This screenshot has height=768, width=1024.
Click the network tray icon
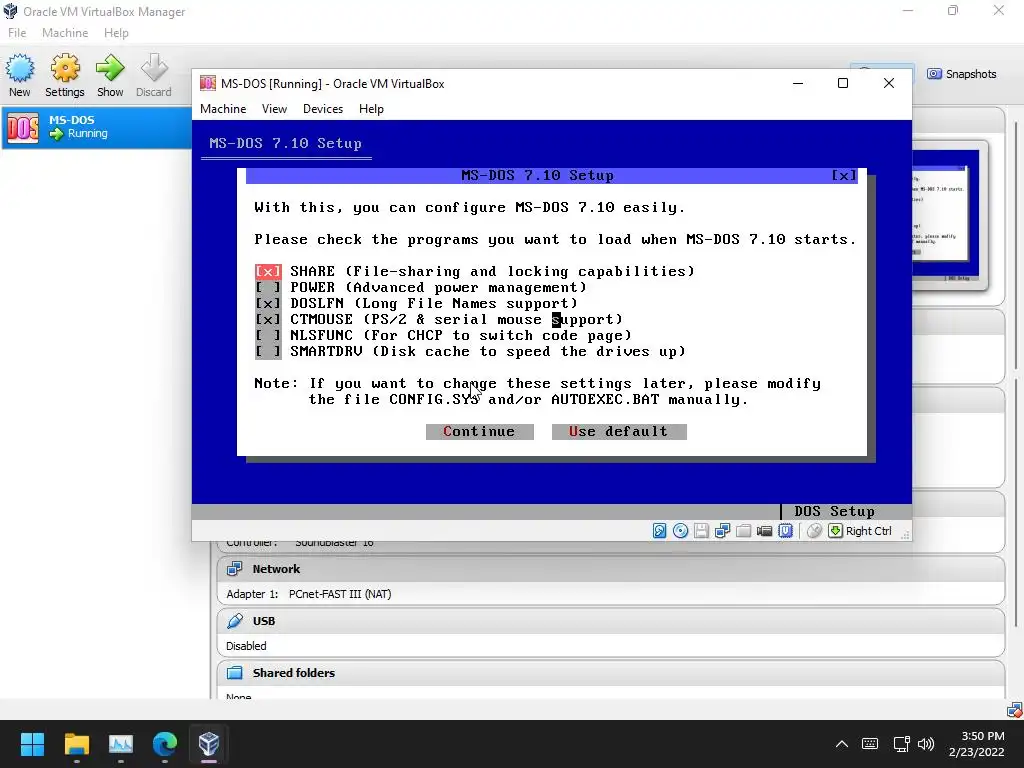[x=901, y=744]
